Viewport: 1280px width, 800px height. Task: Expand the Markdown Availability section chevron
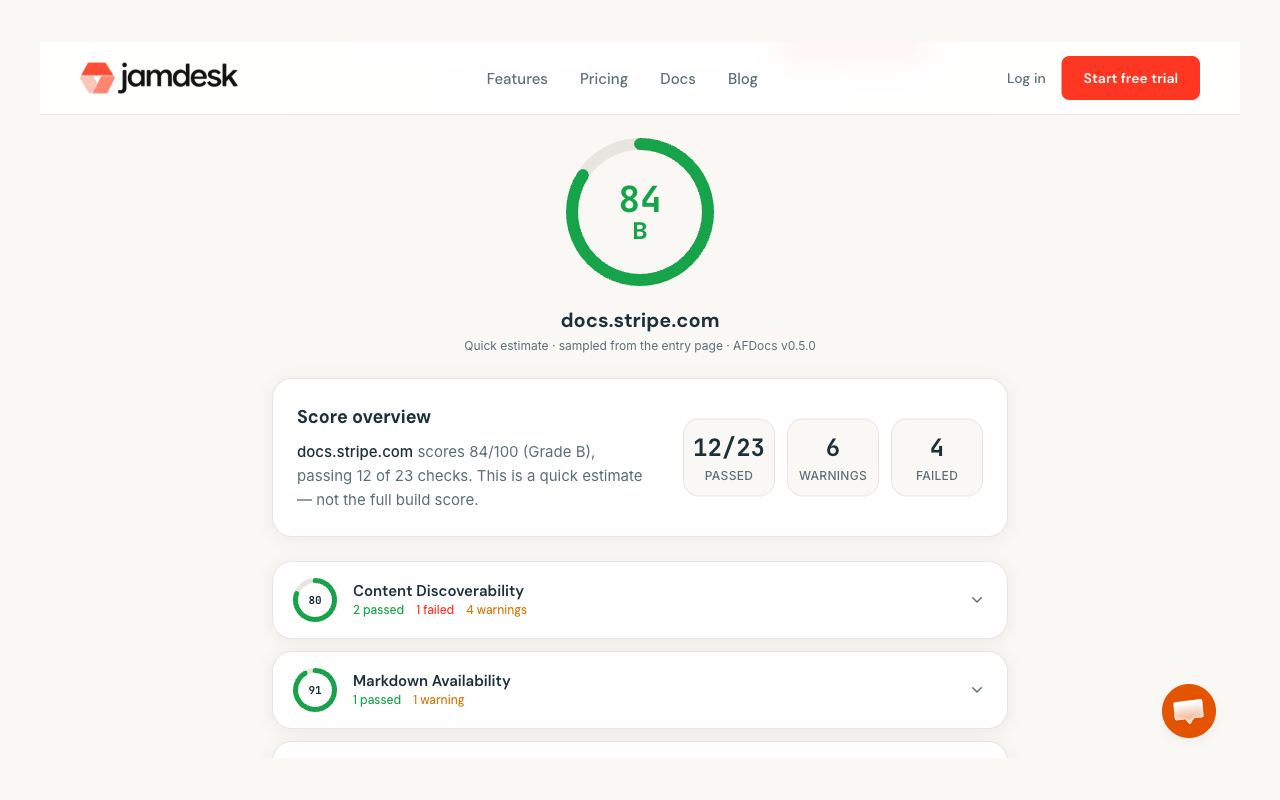tap(977, 690)
